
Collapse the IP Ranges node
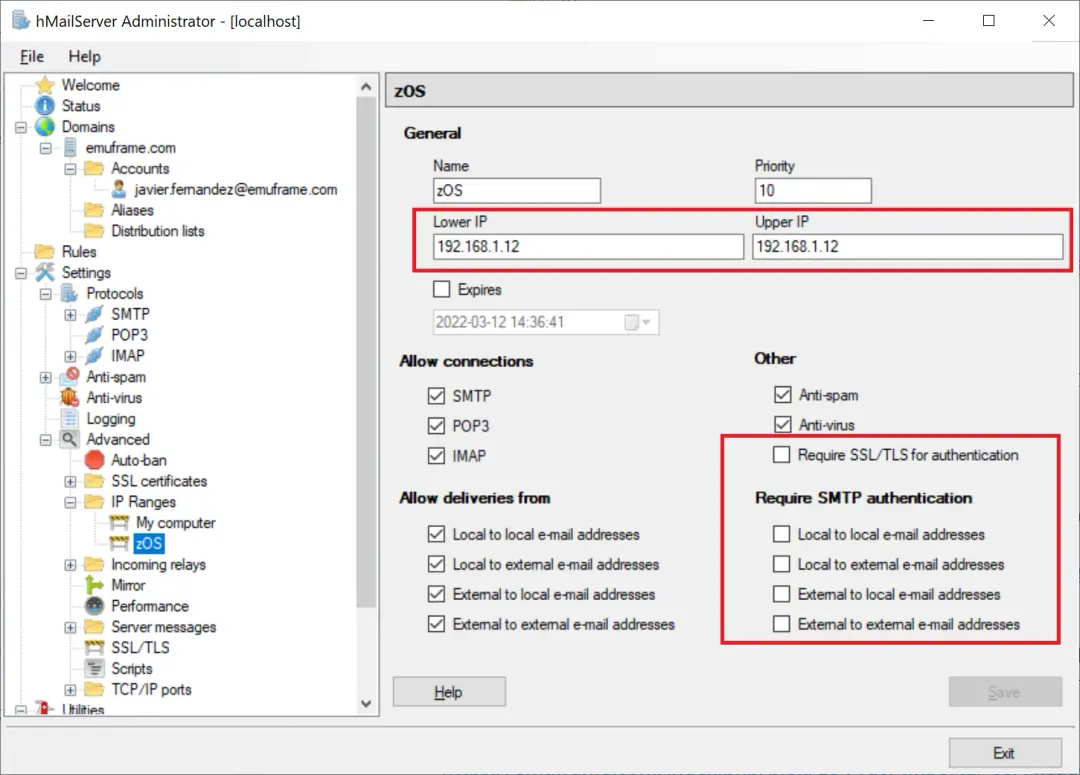[x=70, y=502]
